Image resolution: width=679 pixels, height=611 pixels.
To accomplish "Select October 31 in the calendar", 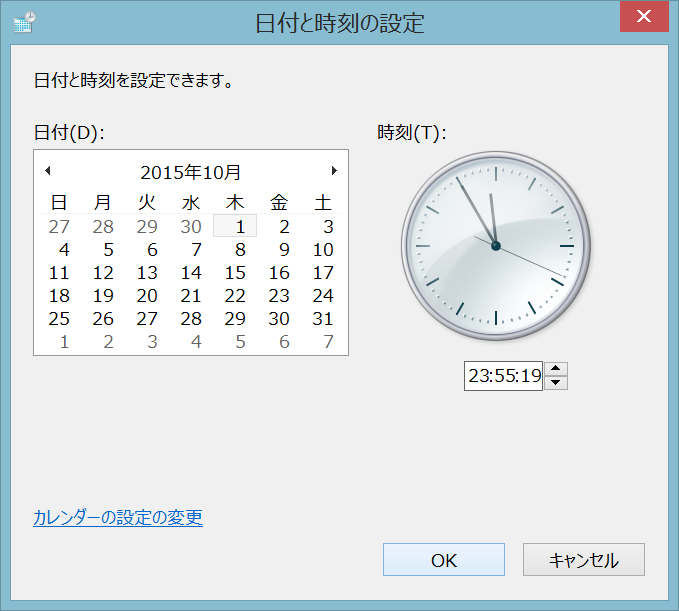I will pos(322,319).
